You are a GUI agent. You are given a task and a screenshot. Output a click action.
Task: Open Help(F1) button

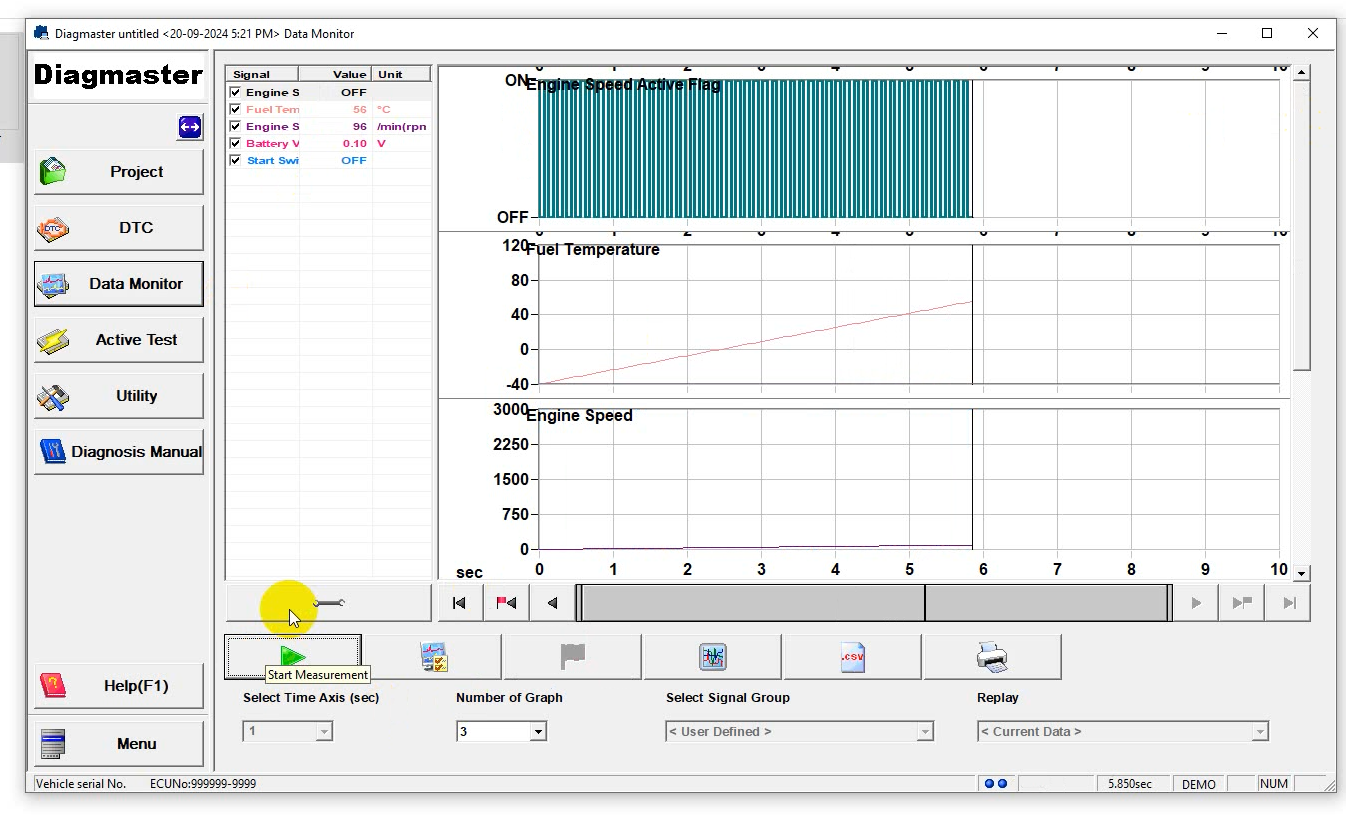tap(119, 686)
